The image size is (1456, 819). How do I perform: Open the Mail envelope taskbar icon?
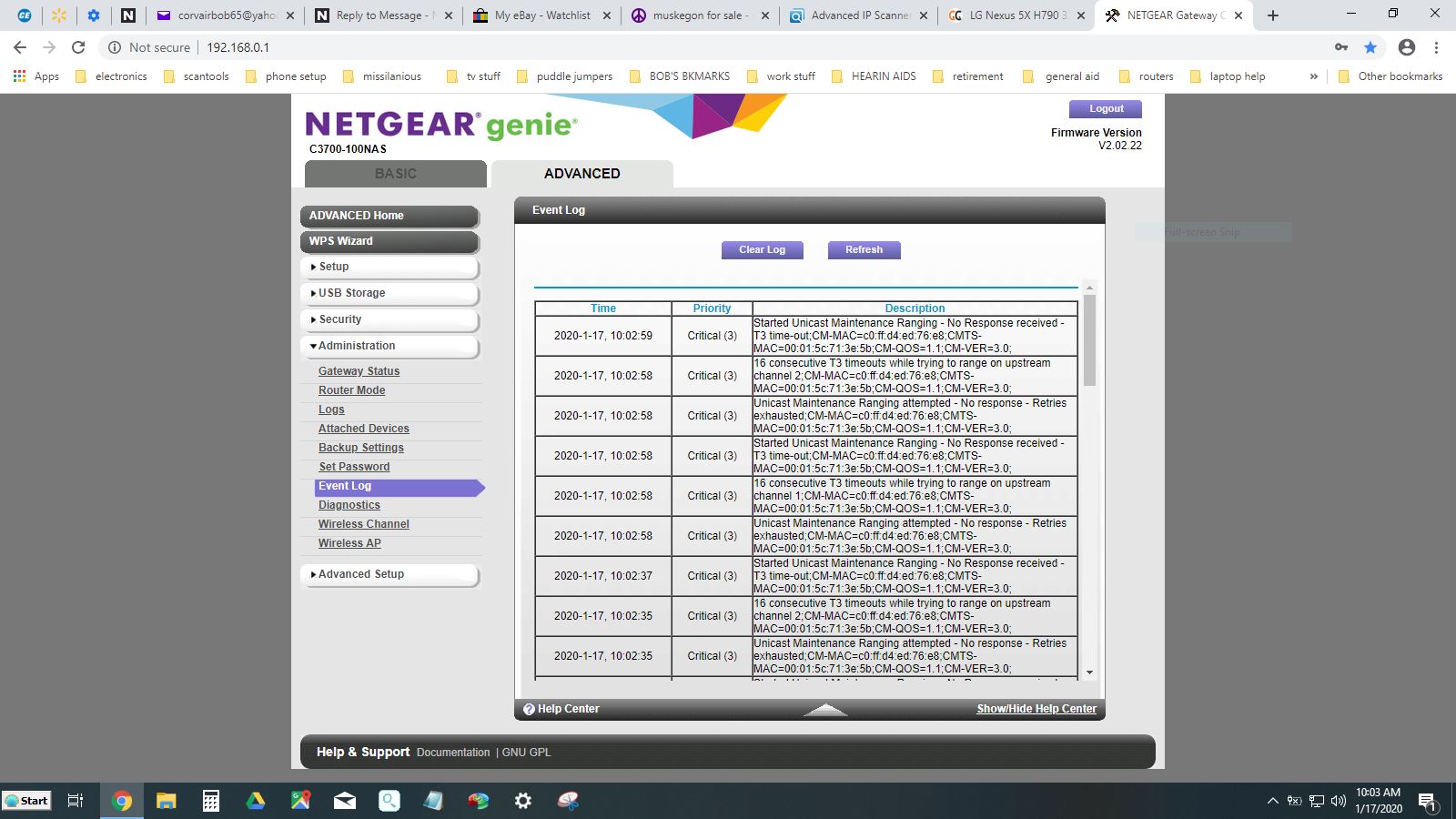[345, 801]
